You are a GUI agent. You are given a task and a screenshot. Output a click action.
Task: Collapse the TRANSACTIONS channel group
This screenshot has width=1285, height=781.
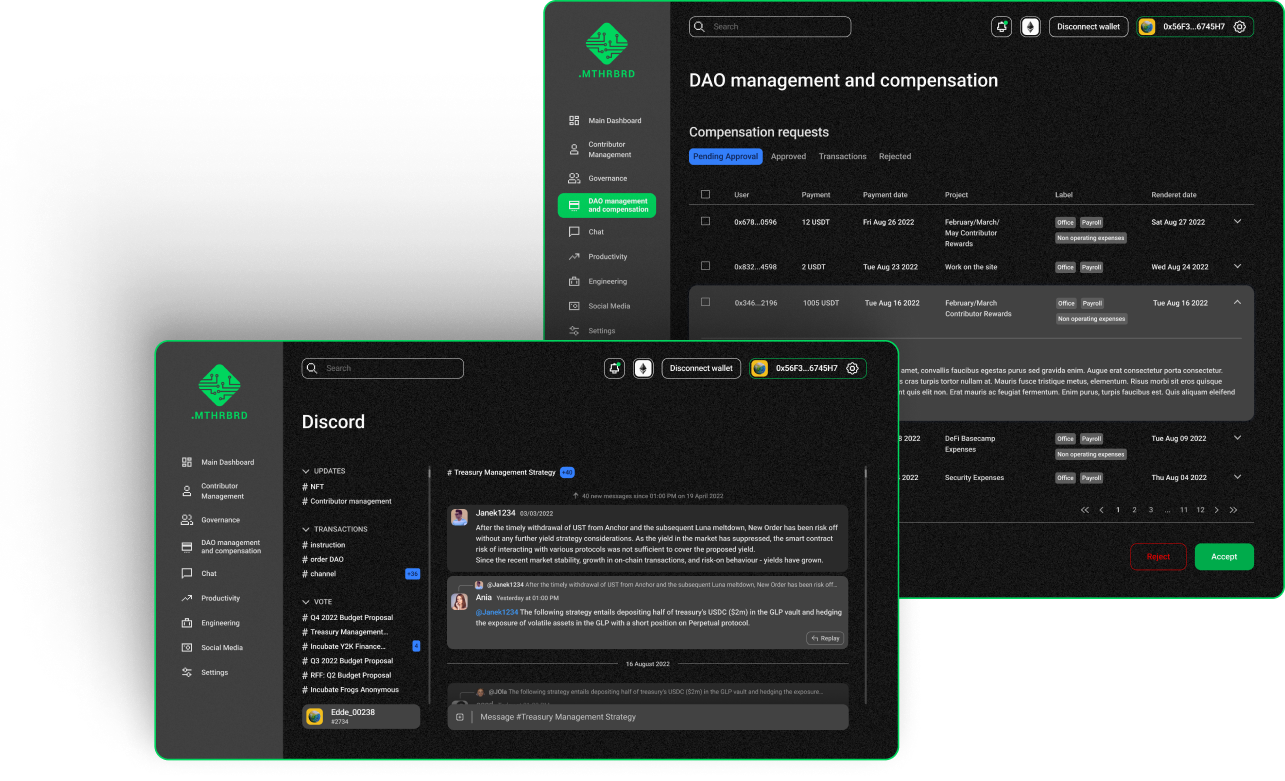tap(306, 529)
